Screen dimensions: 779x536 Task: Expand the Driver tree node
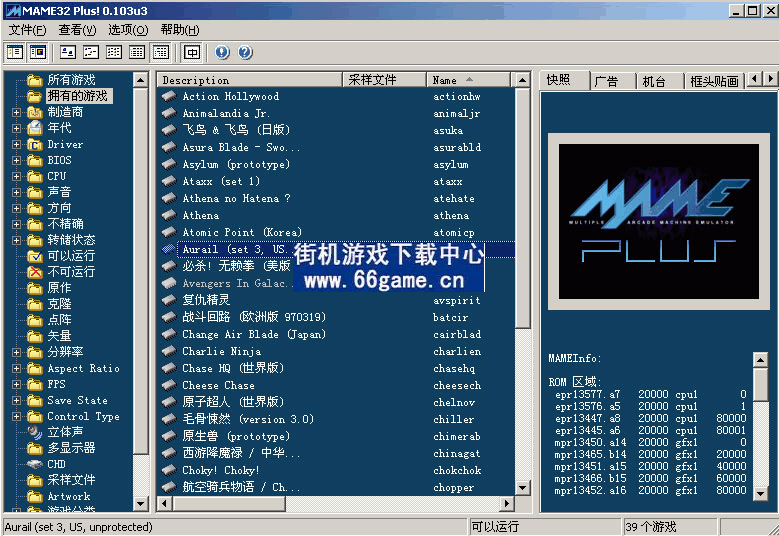pyautogui.click(x=16, y=145)
